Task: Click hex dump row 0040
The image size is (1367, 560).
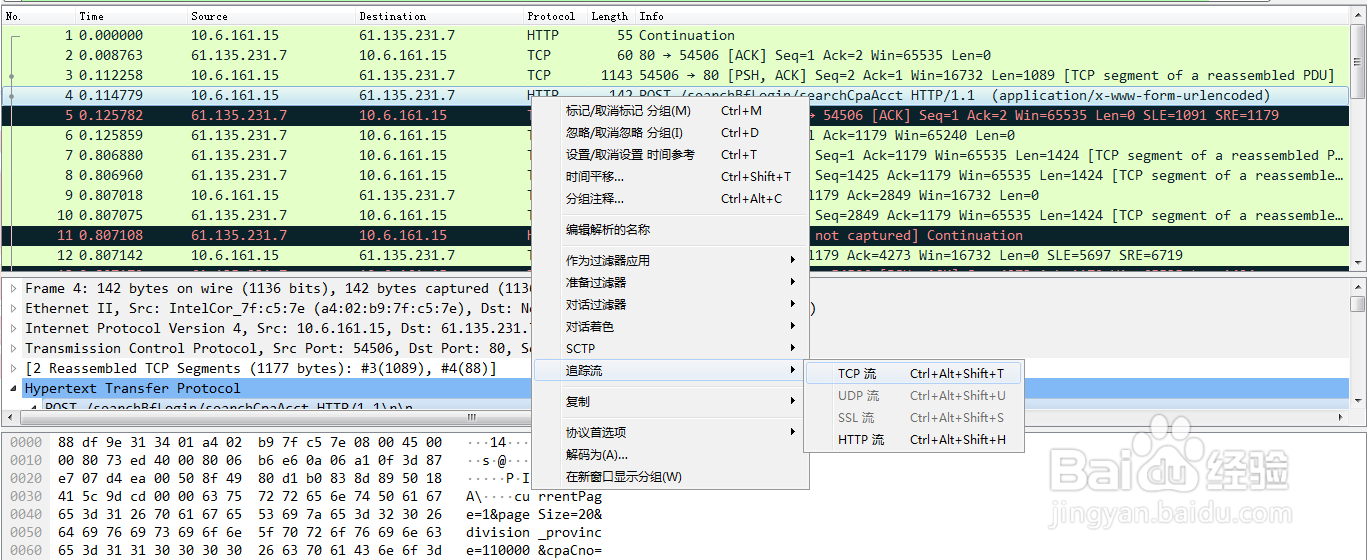Action: (305, 514)
